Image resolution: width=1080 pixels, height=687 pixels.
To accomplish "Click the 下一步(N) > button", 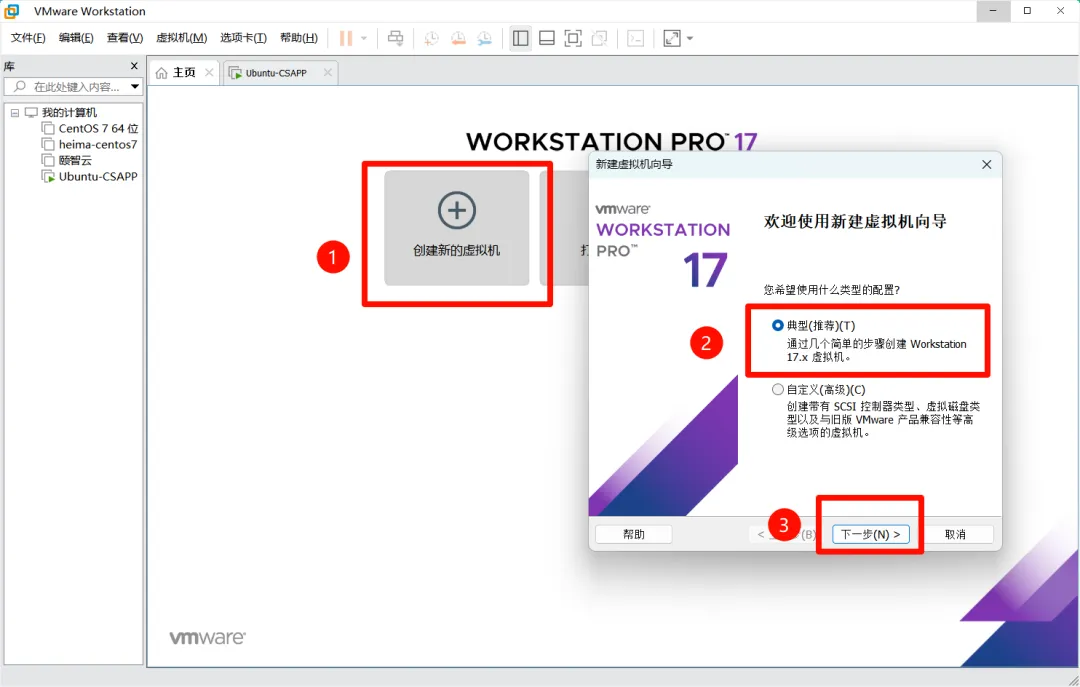I will click(870, 534).
